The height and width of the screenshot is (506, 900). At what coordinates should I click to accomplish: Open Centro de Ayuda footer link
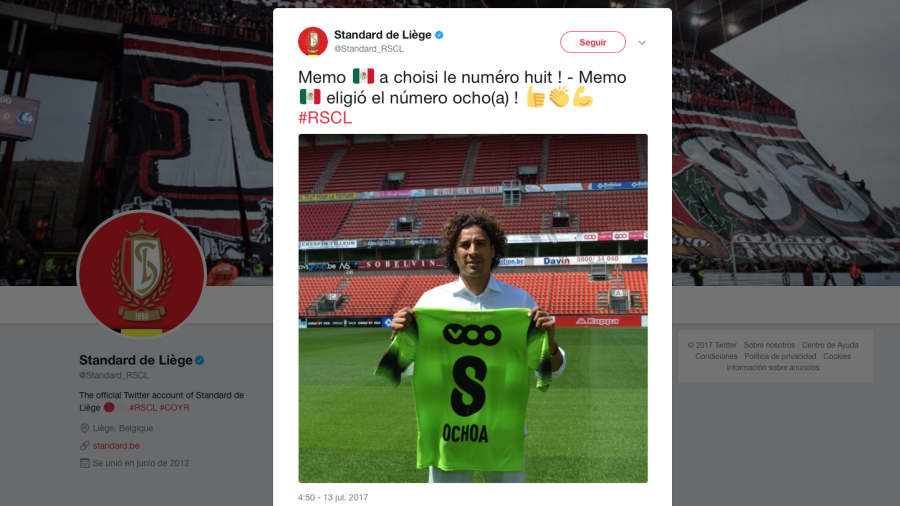point(830,345)
